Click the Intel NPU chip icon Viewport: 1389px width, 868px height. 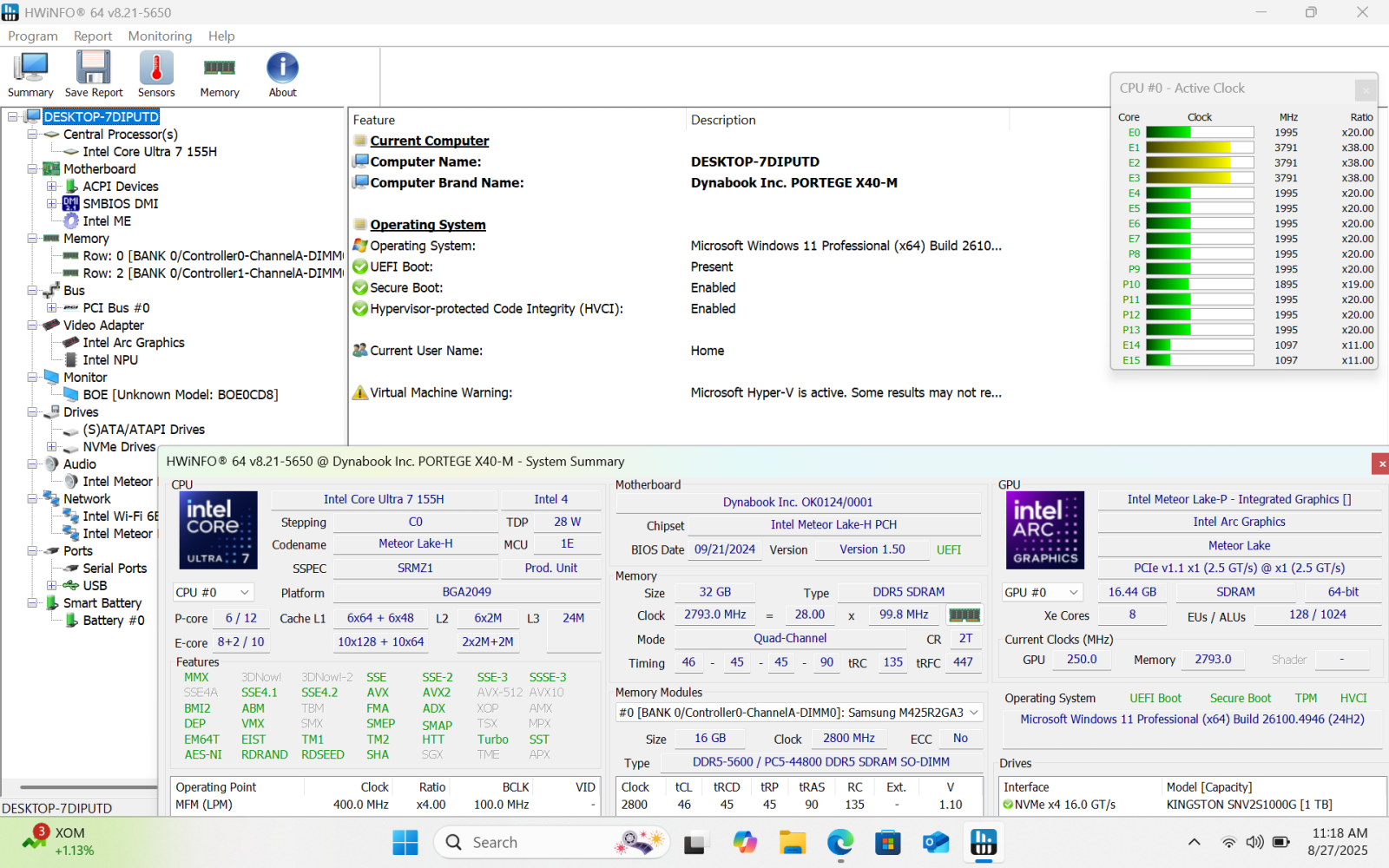point(71,360)
